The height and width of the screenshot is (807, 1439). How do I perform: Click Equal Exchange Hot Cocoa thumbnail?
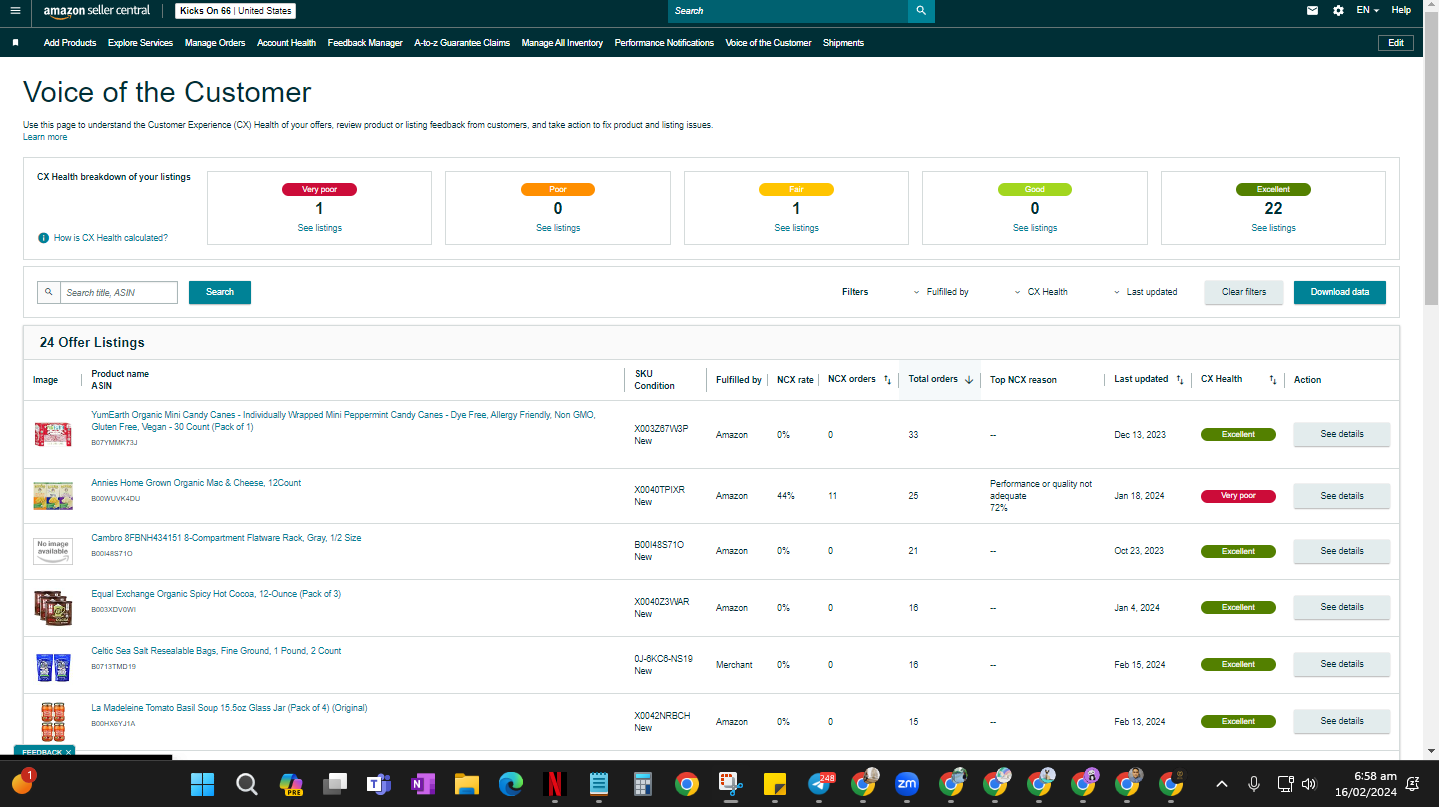coord(53,608)
